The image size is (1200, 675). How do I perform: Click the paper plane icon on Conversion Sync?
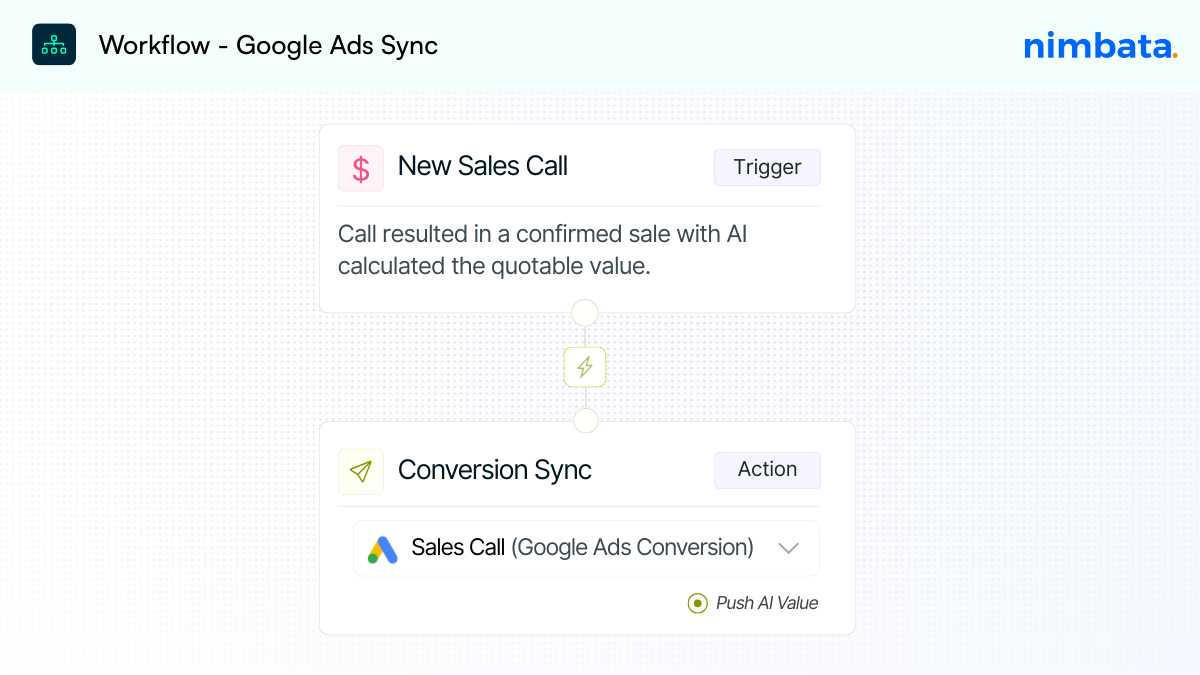361,471
